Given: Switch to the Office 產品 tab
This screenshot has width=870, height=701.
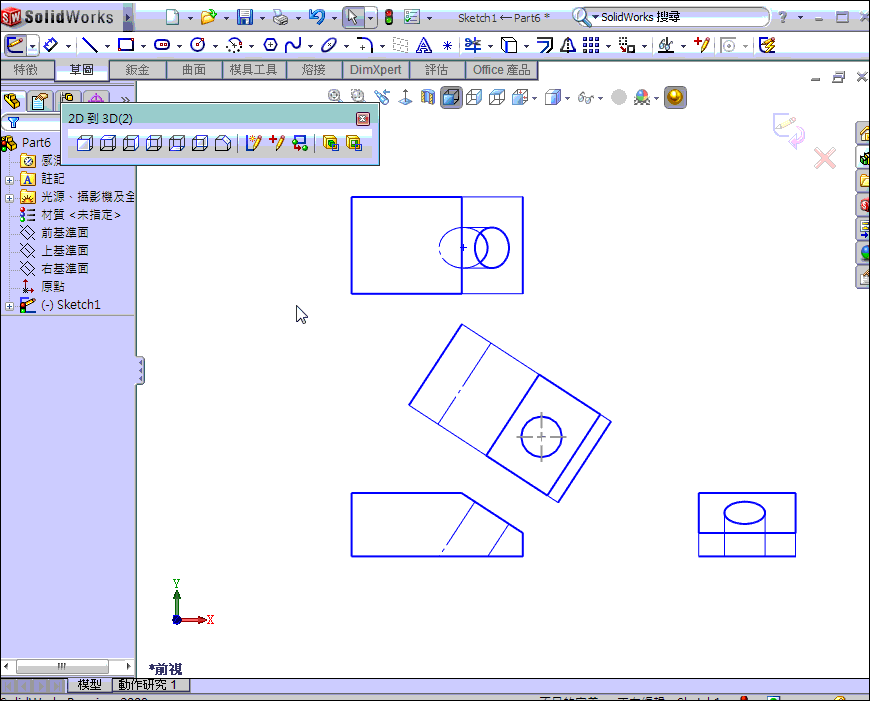Looking at the screenshot, I should coord(502,70).
